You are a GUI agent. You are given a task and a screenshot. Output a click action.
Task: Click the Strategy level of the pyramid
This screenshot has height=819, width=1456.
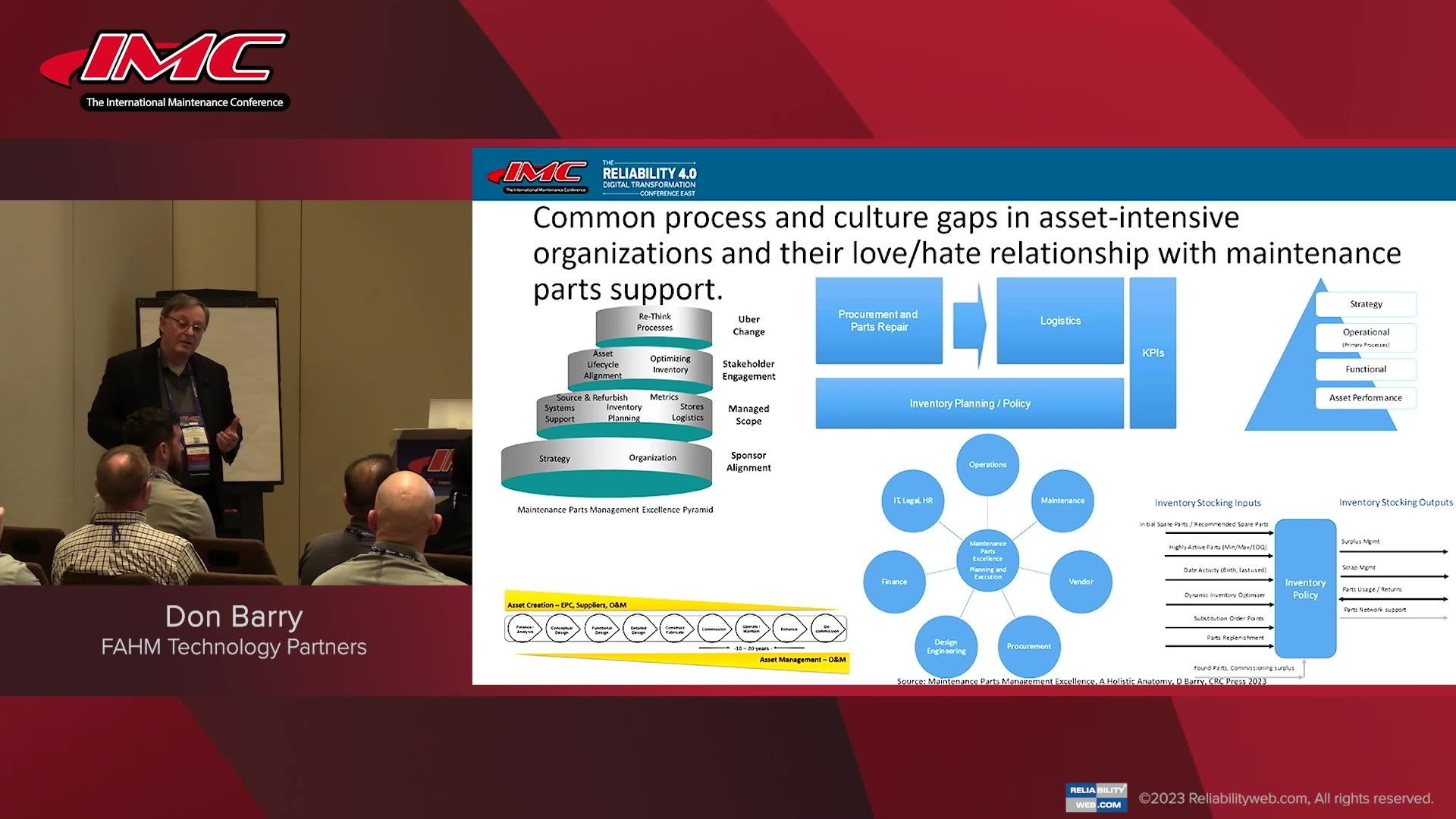click(1365, 304)
